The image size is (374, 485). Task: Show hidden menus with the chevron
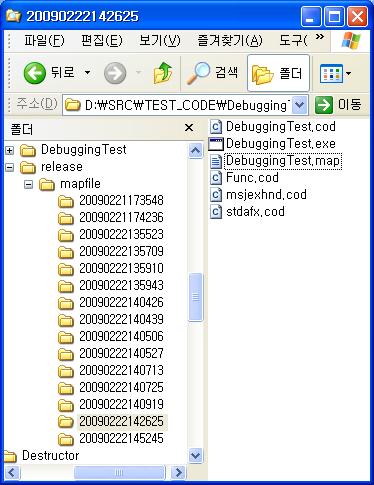coord(319,37)
